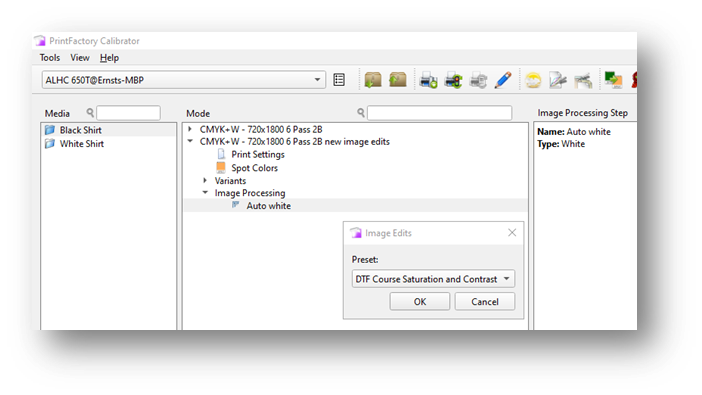
Task: Select Black Shirt media
Action: click(x=81, y=130)
